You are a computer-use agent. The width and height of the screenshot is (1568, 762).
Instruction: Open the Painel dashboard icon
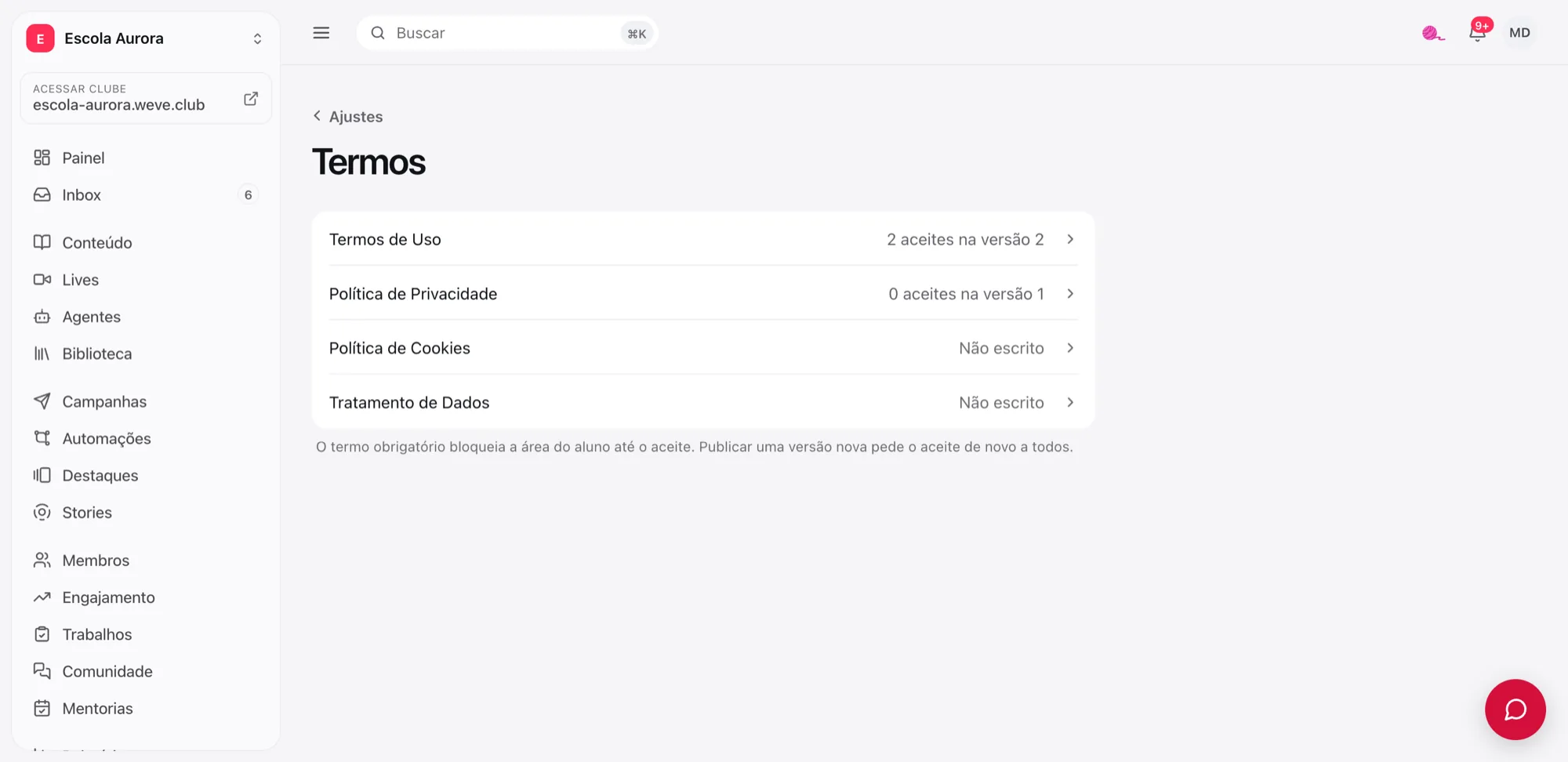(42, 158)
